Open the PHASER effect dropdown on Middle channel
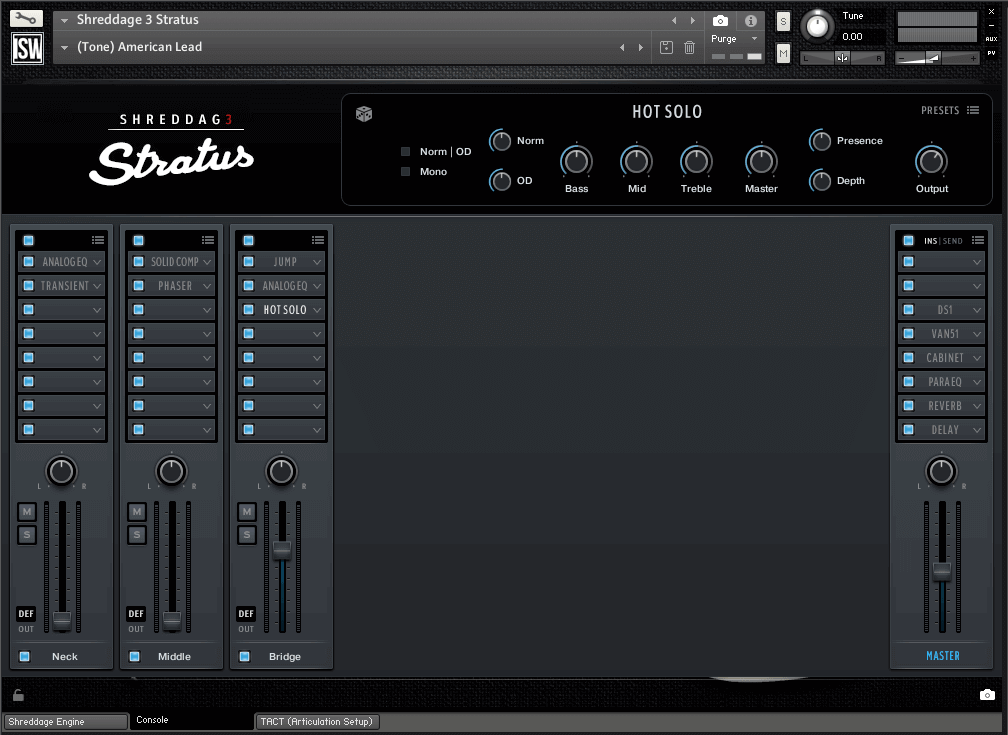1008x735 pixels. click(171, 285)
